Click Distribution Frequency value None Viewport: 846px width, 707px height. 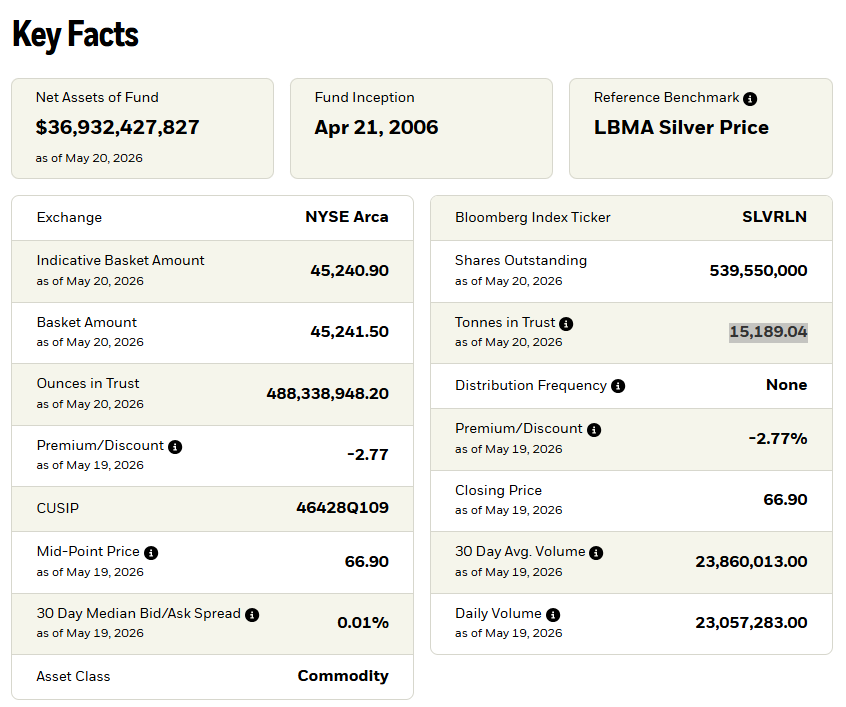coord(787,385)
